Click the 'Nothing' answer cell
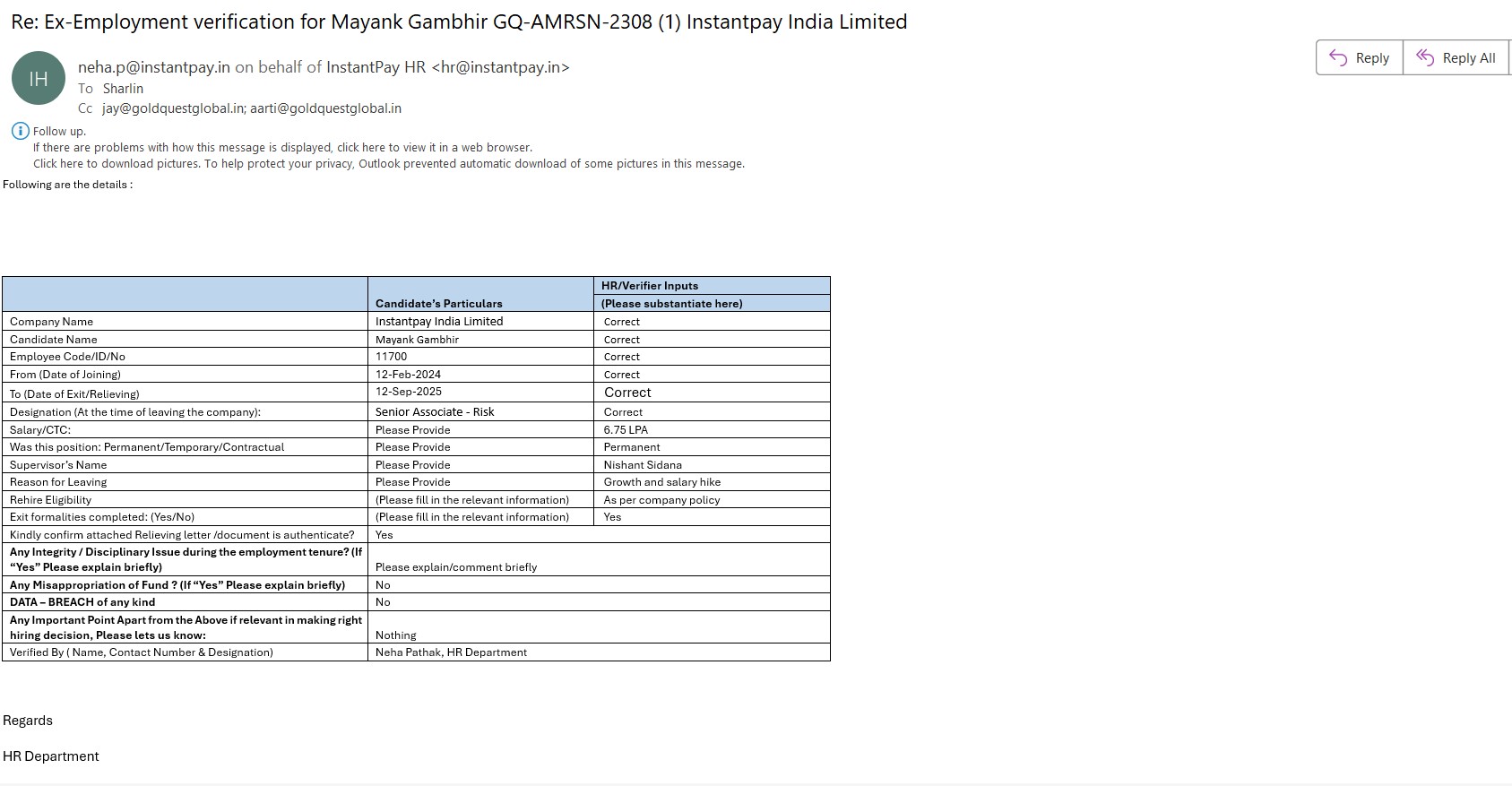 coord(396,635)
